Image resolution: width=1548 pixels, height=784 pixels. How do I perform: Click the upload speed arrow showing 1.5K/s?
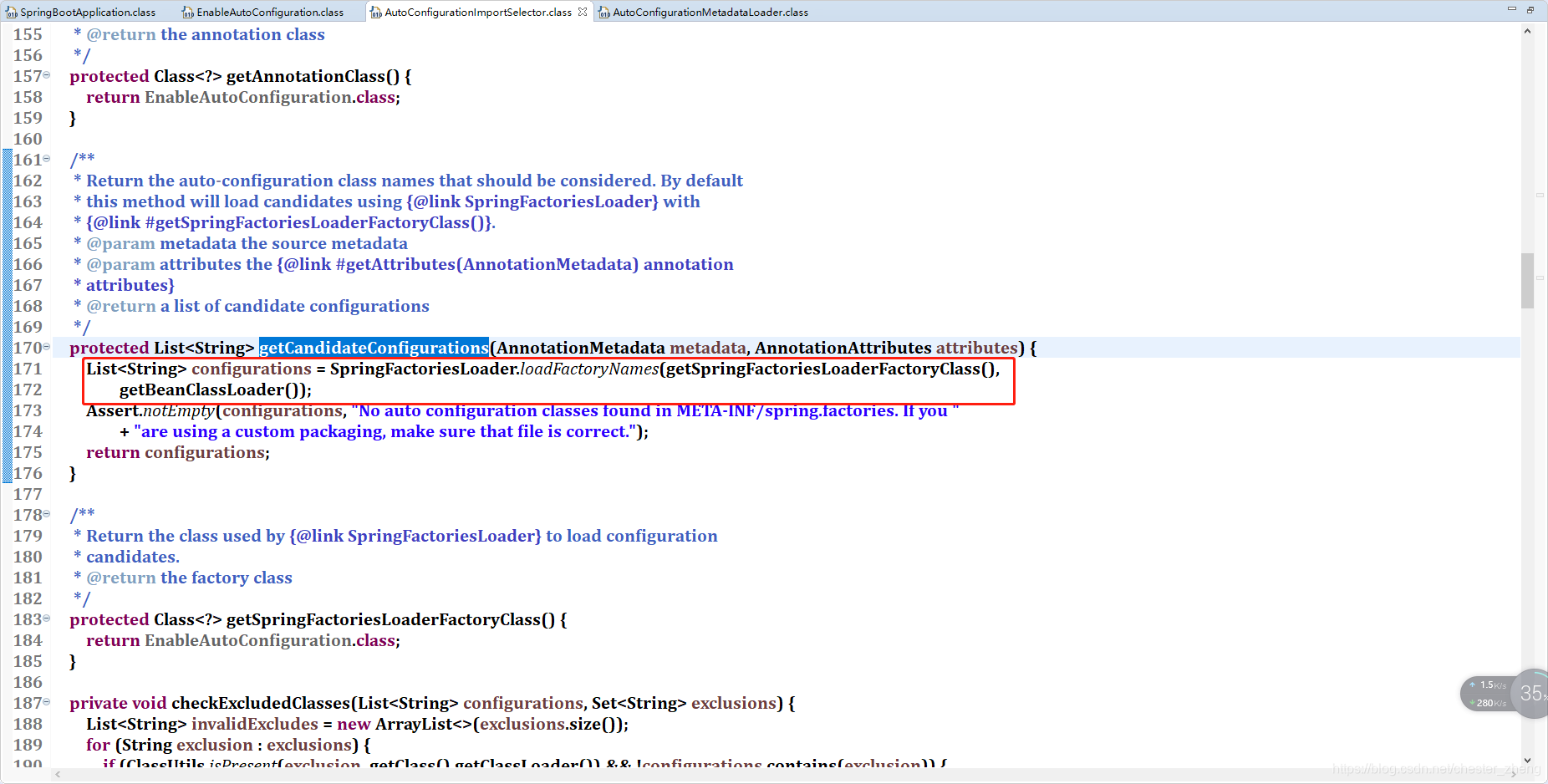(x=1474, y=685)
